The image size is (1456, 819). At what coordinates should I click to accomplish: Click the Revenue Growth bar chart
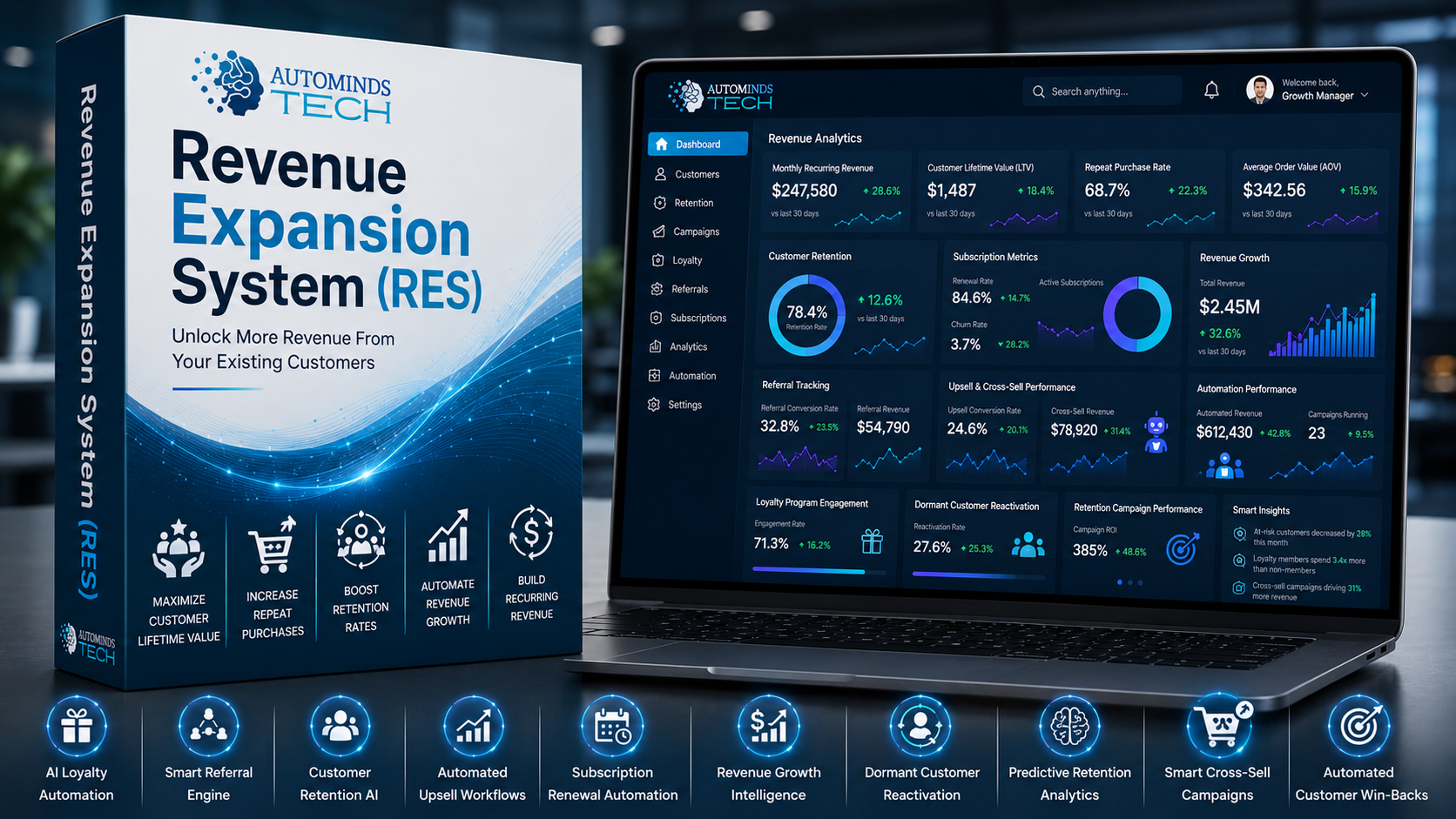point(1322,326)
